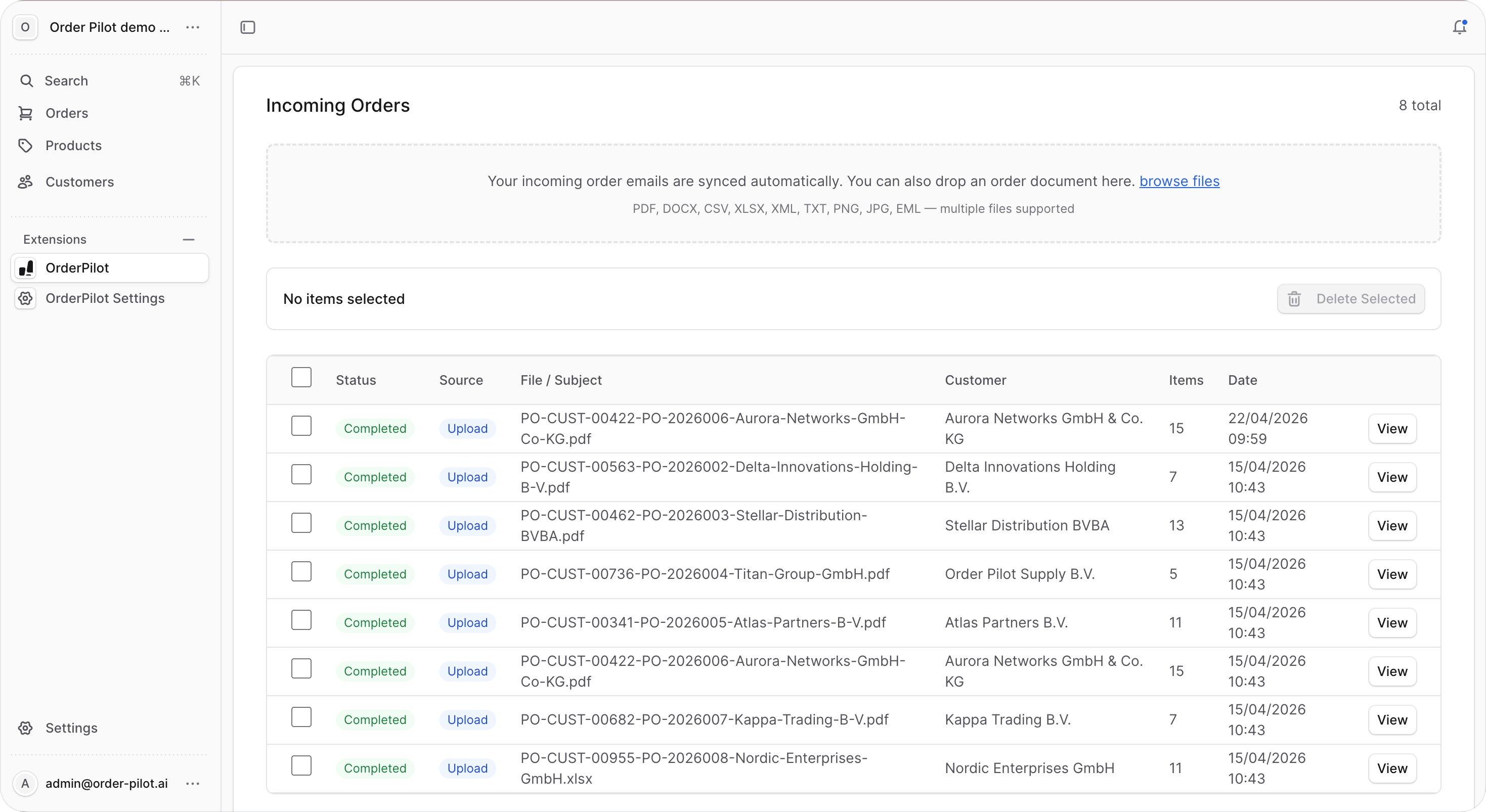Open Customers in the sidebar
The width and height of the screenshot is (1486, 812).
pos(110,182)
